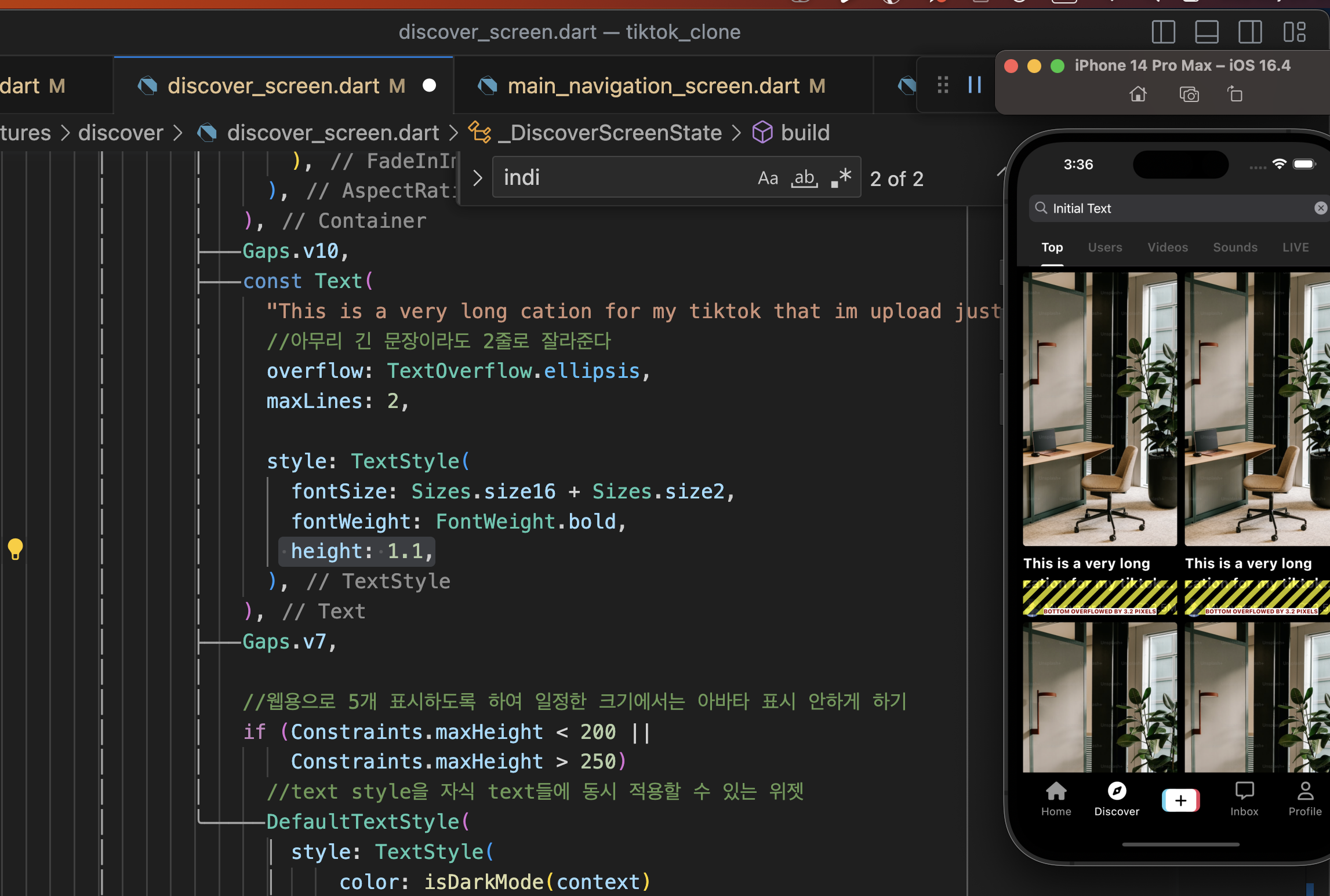Toggle primary sidebar layout icon
The height and width of the screenshot is (896, 1330).
point(1163,32)
